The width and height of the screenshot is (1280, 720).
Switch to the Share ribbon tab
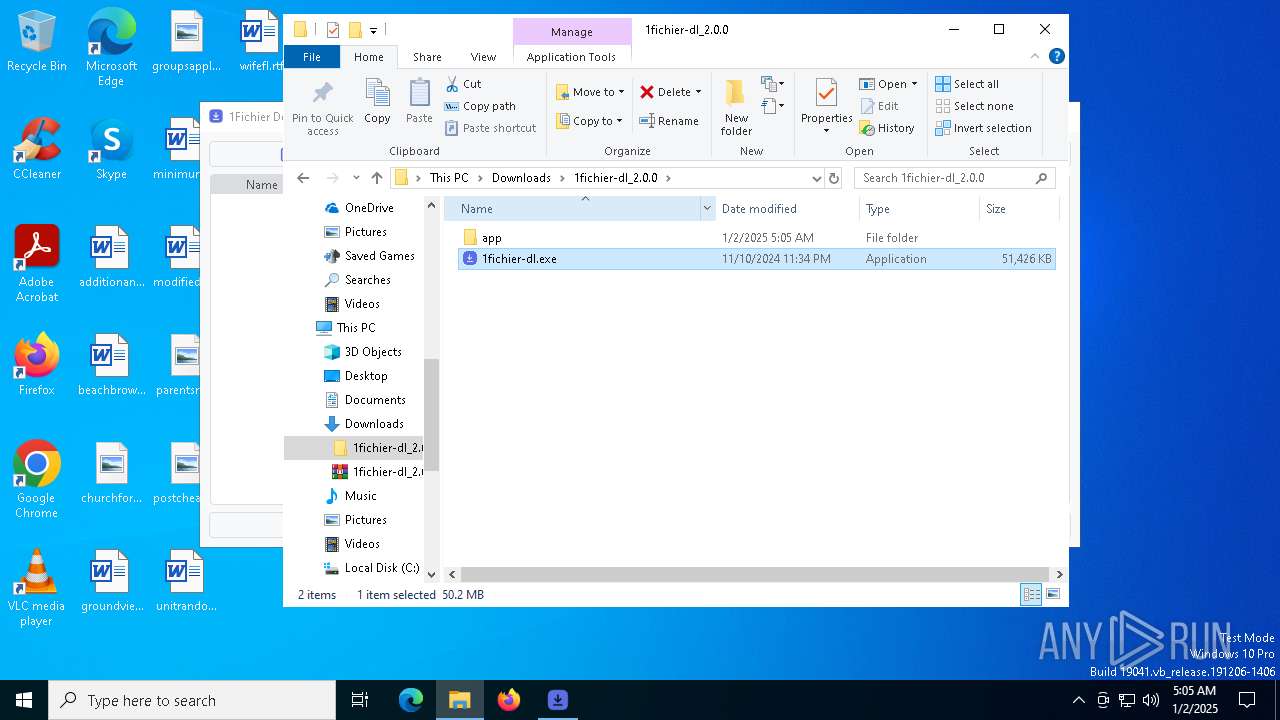click(427, 57)
